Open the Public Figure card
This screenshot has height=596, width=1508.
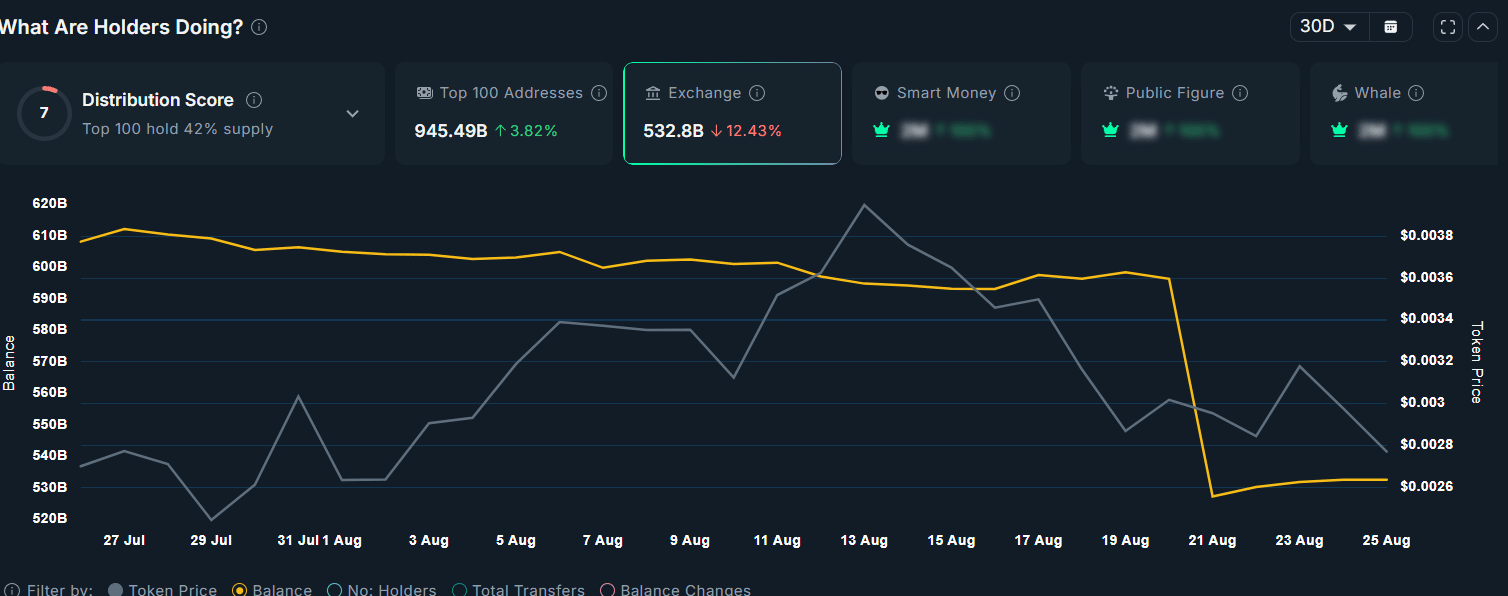1190,113
